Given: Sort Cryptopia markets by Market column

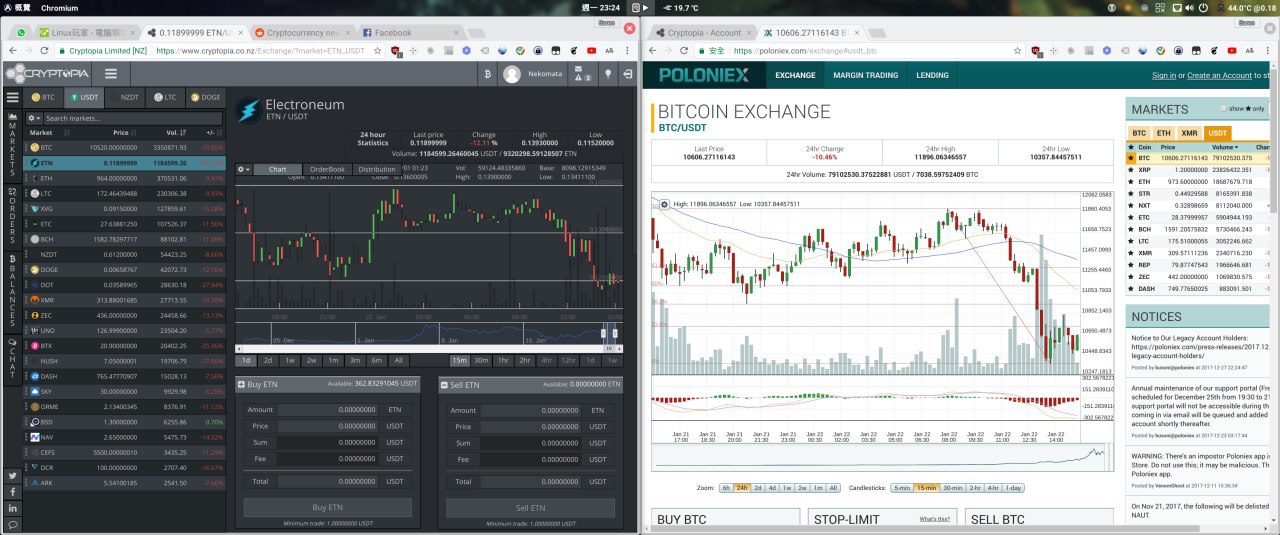Looking at the screenshot, I should [41, 132].
